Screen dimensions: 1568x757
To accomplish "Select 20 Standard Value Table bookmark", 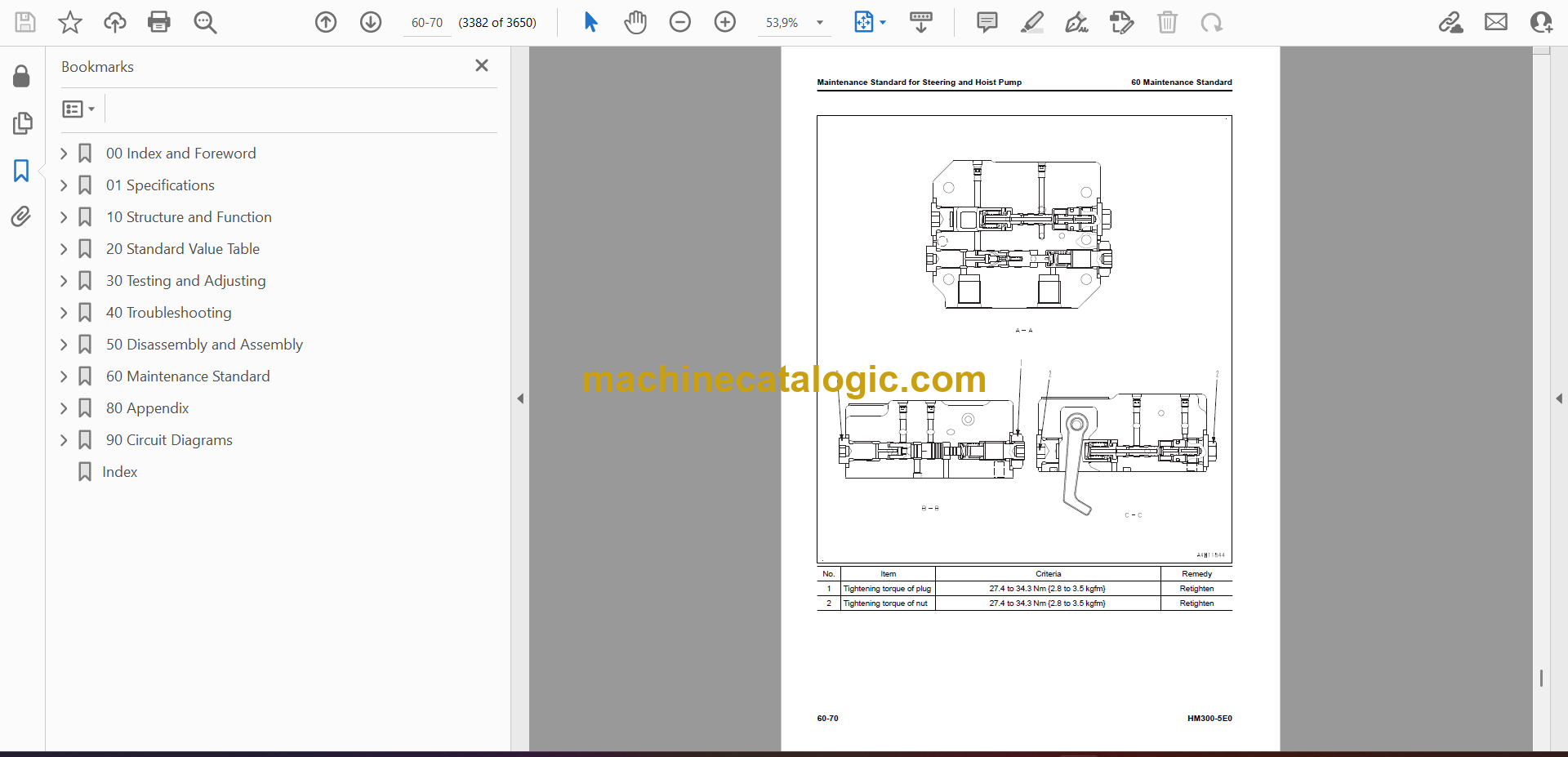I will [x=183, y=249].
